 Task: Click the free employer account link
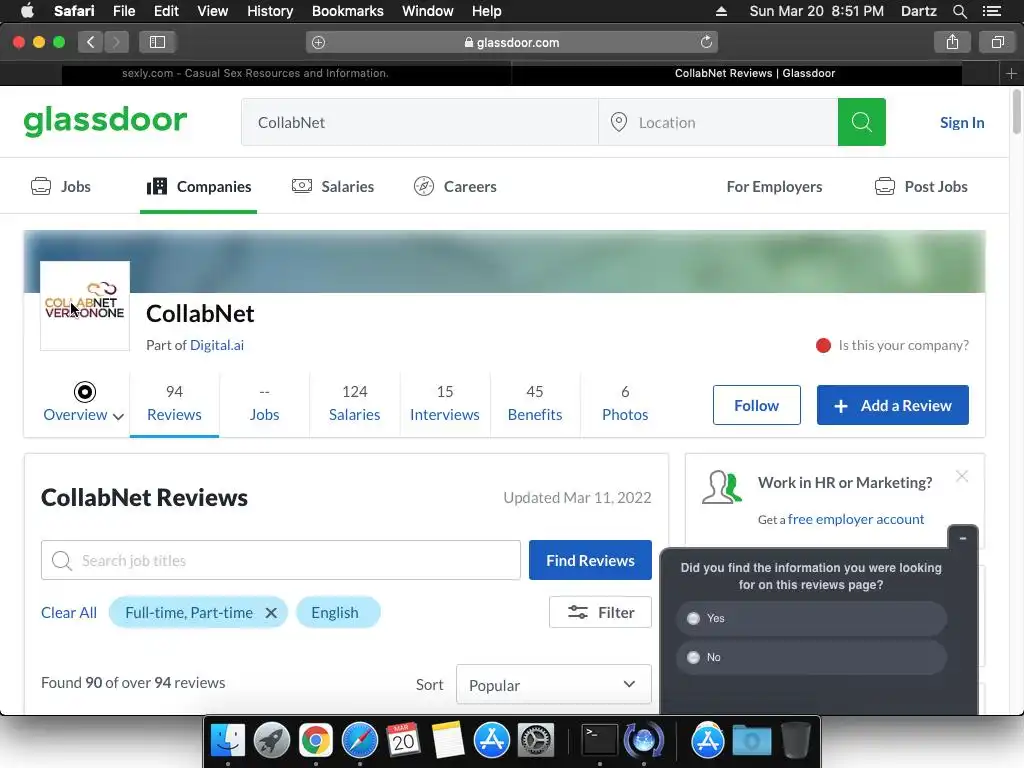[x=856, y=519]
